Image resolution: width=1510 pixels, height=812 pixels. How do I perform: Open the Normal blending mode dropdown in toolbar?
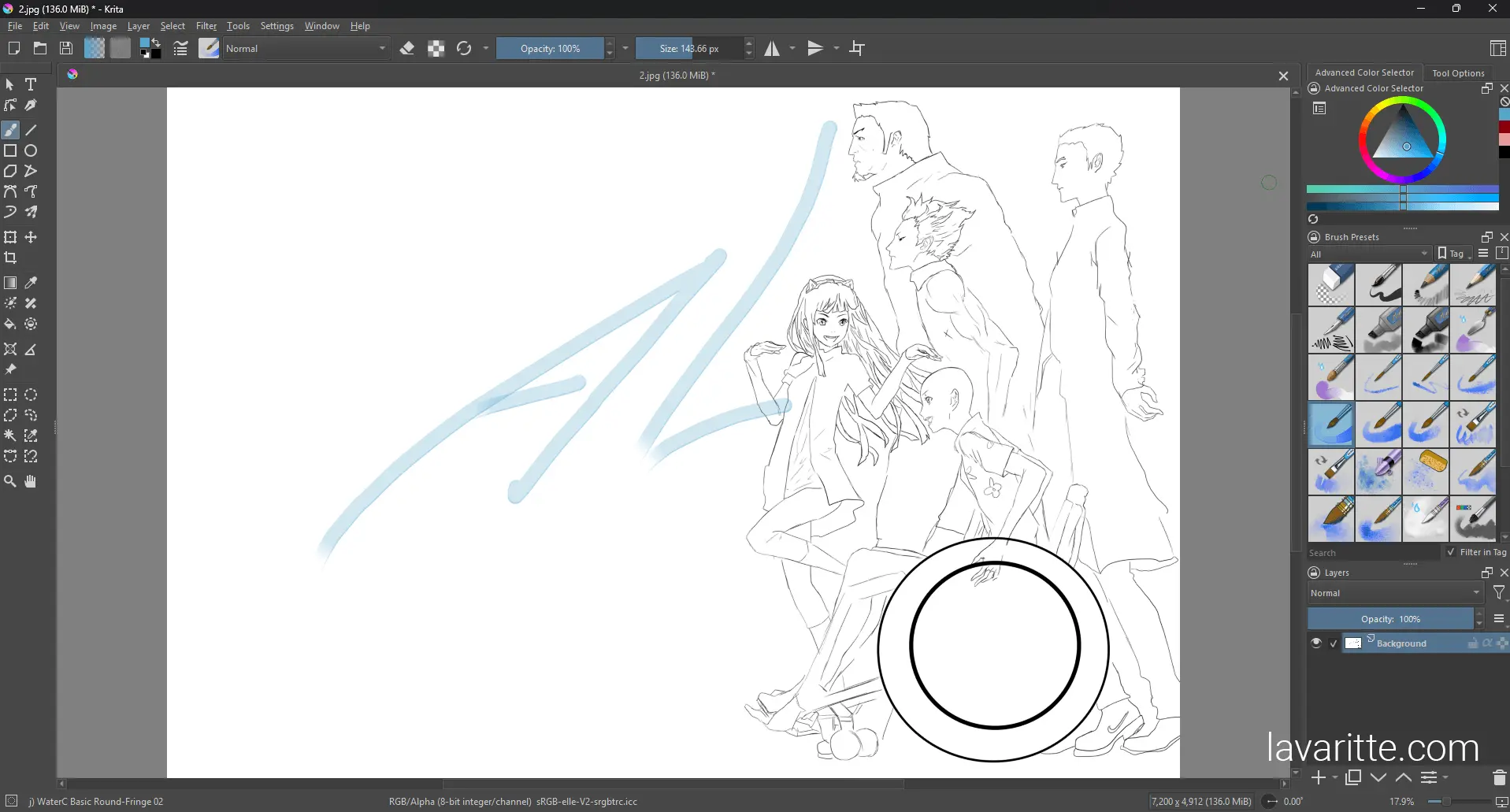tap(306, 48)
